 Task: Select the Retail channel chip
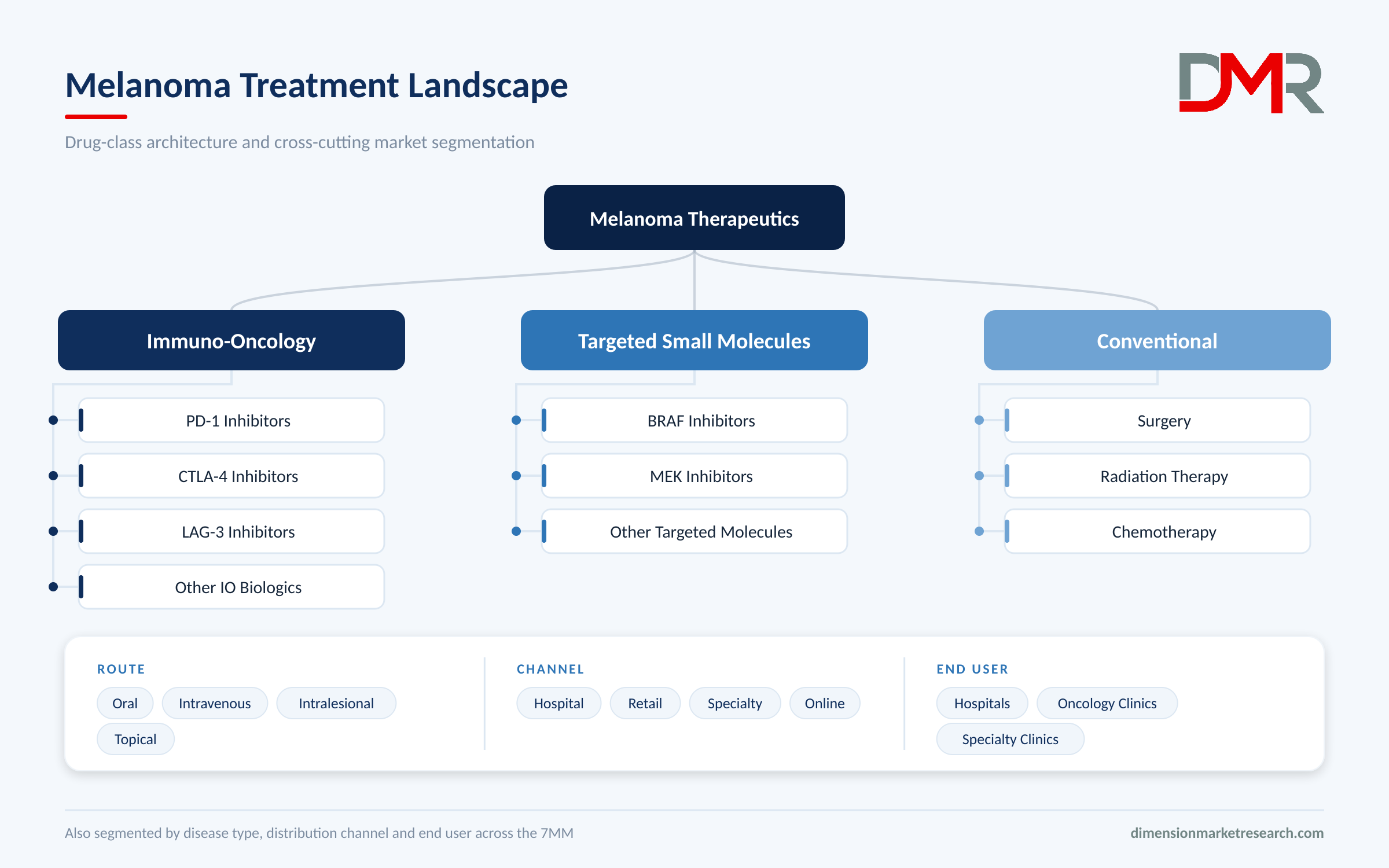point(645,703)
